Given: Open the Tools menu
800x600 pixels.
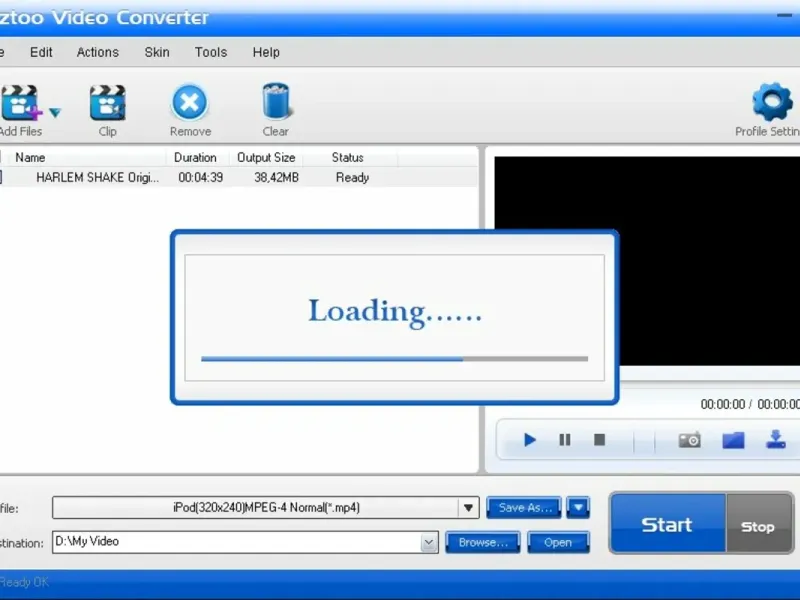Looking at the screenshot, I should (x=211, y=52).
